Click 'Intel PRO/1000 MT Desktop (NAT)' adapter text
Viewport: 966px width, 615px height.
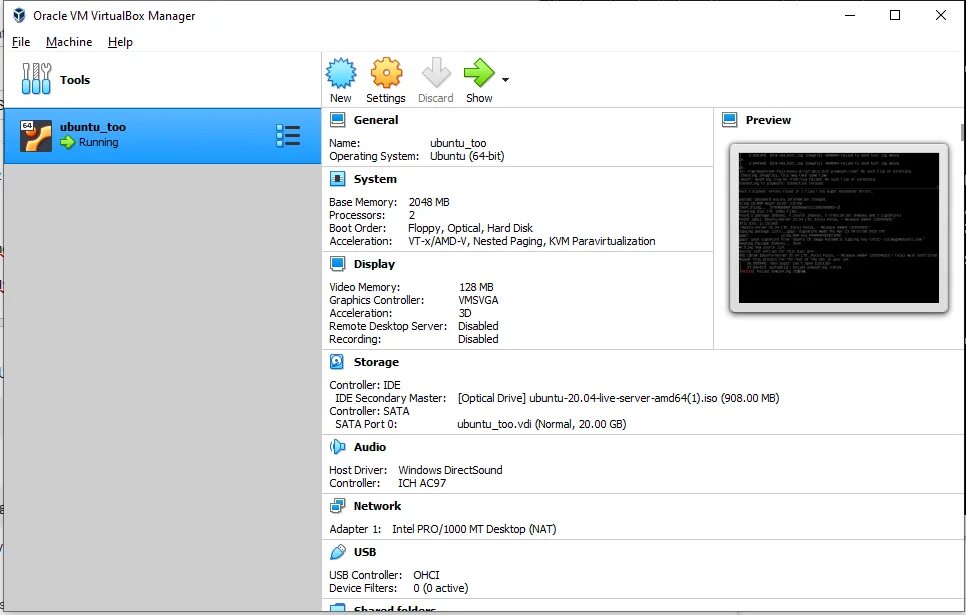click(474, 529)
